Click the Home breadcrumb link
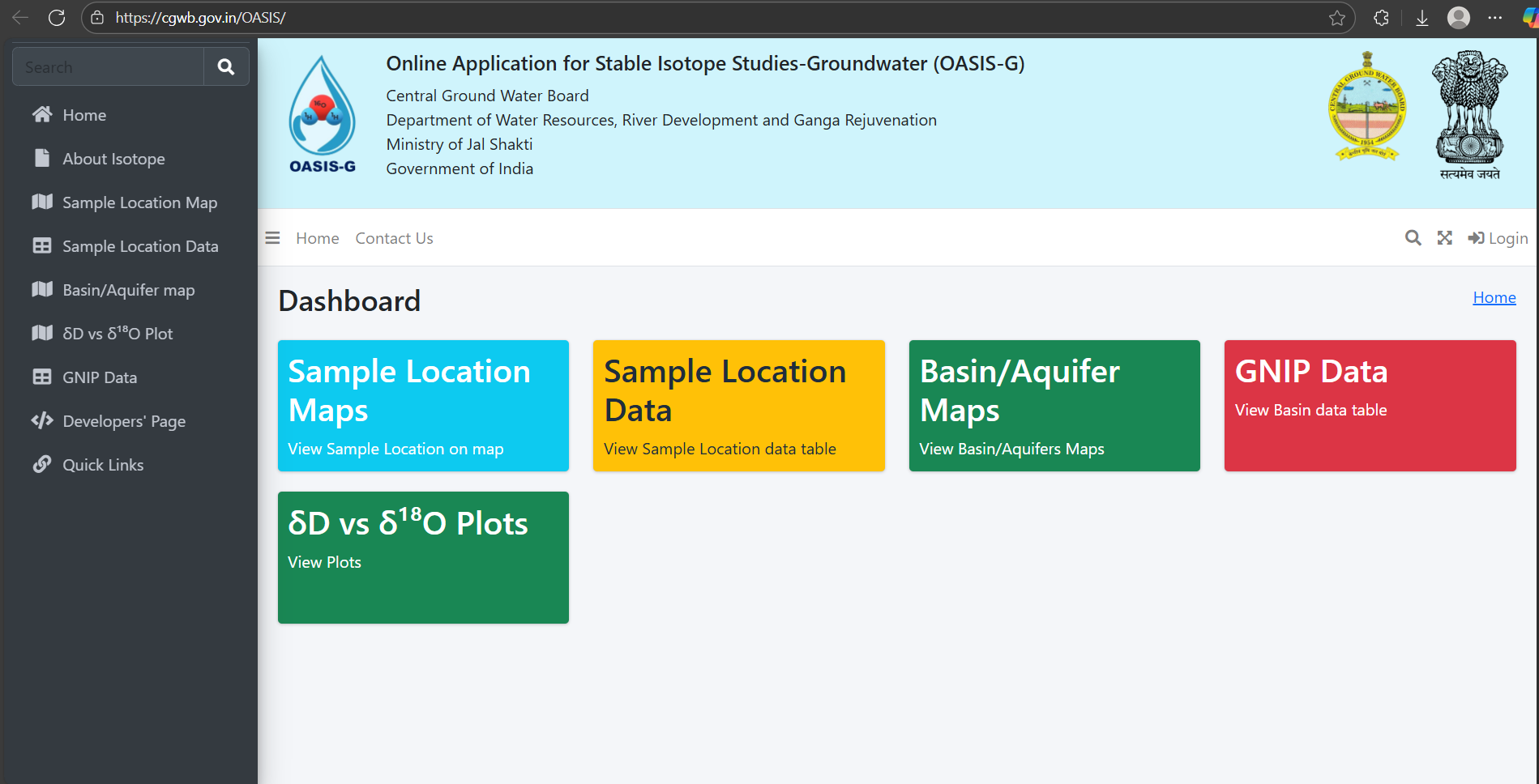Image resolution: width=1539 pixels, height=784 pixels. 1494,297
